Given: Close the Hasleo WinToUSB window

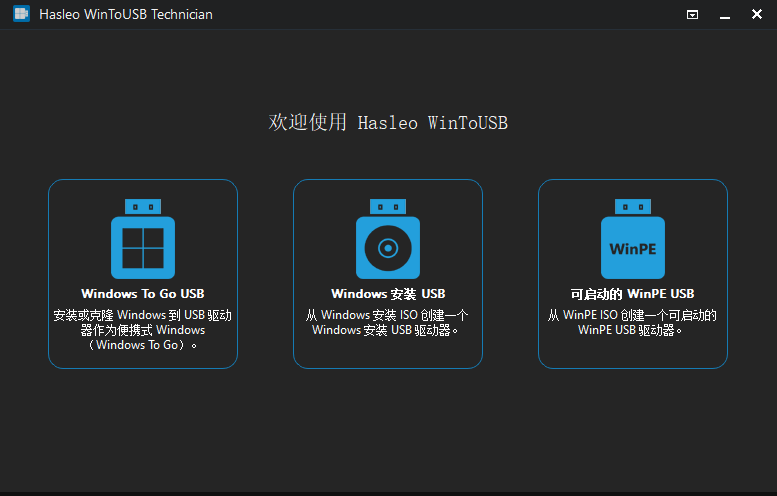Looking at the screenshot, I should tap(756, 15).
